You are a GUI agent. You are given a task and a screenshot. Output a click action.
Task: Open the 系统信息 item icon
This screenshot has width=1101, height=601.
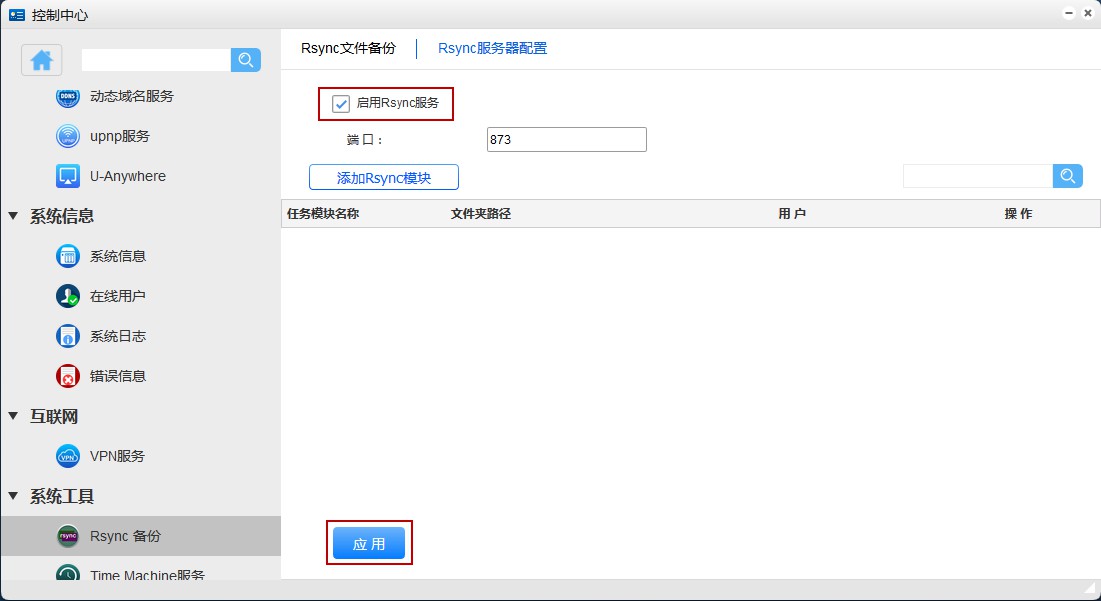click(68, 256)
